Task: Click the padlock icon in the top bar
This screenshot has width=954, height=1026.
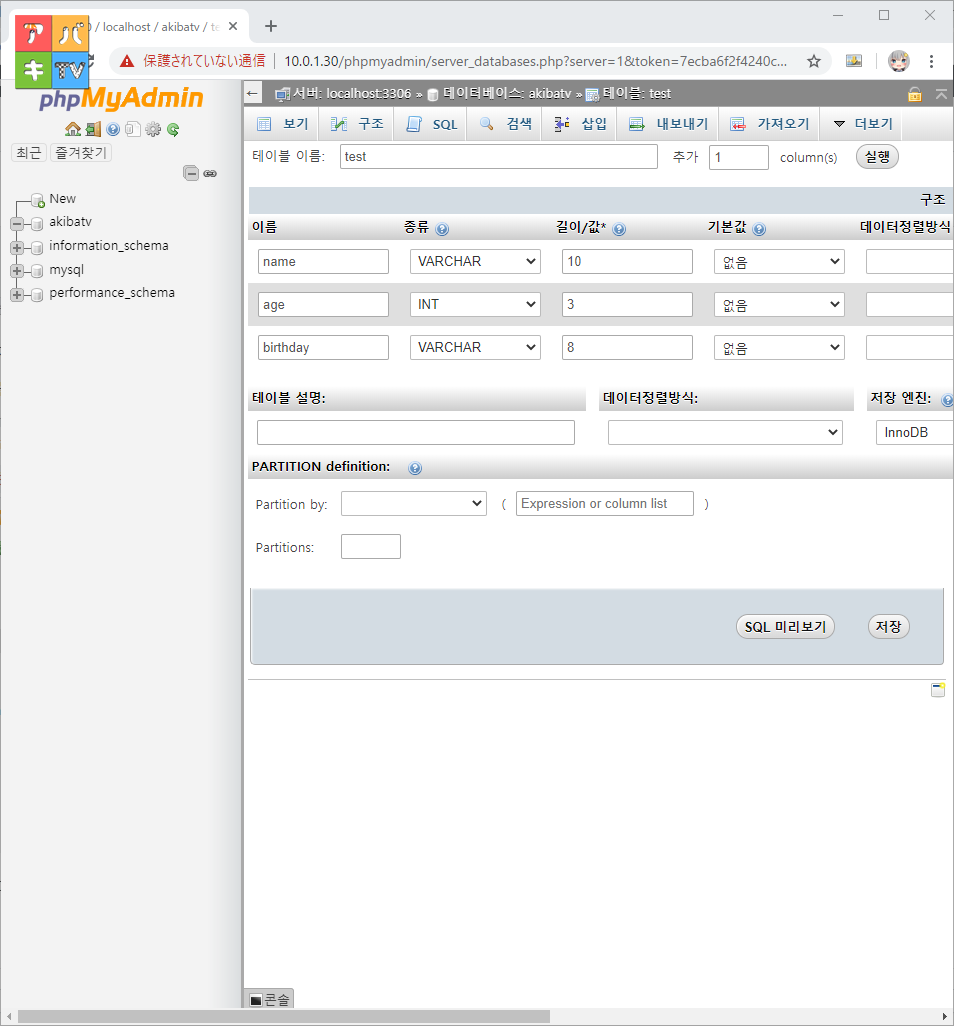Action: point(915,93)
